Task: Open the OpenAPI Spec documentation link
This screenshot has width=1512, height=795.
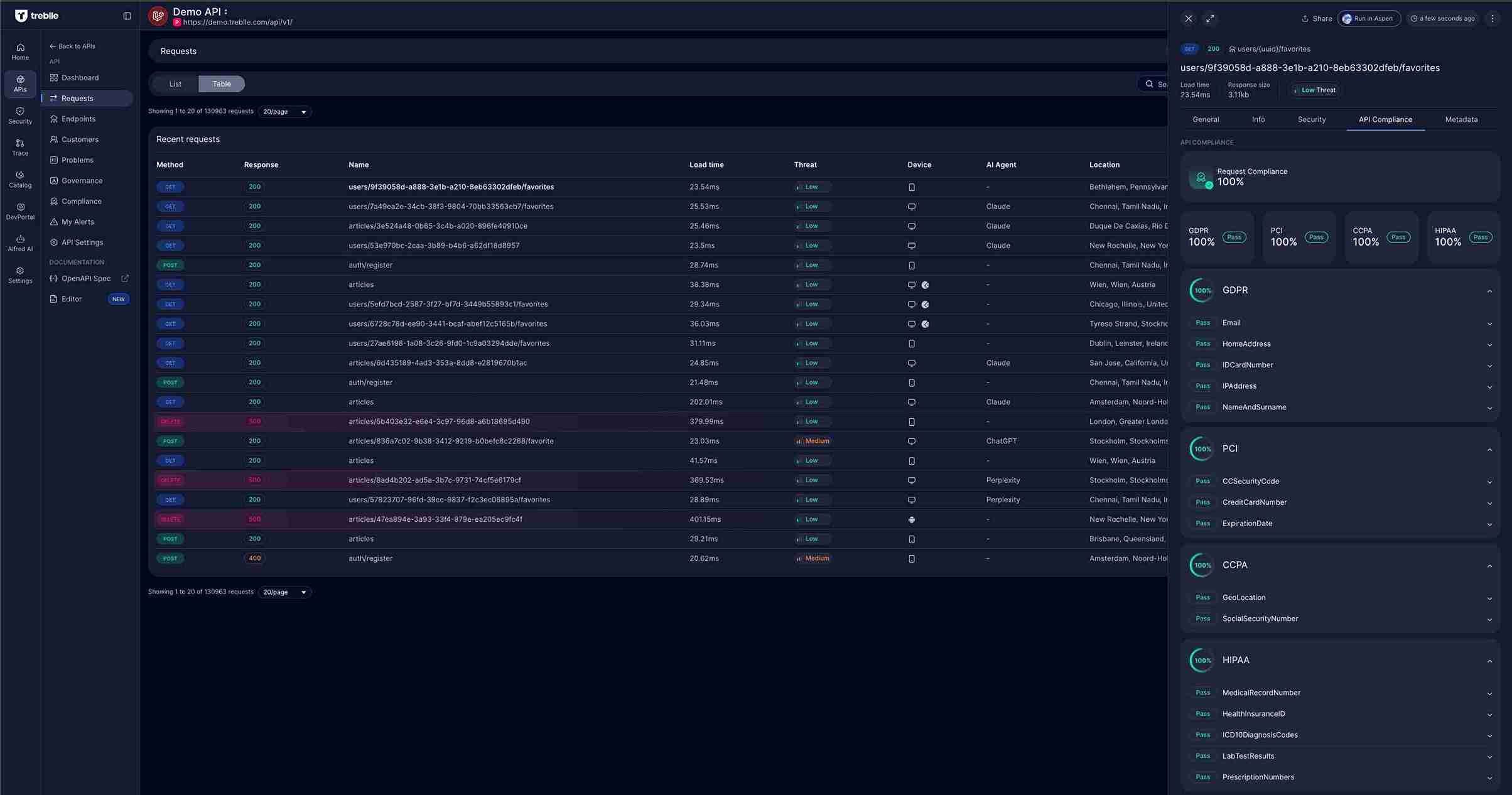Action: 86,278
